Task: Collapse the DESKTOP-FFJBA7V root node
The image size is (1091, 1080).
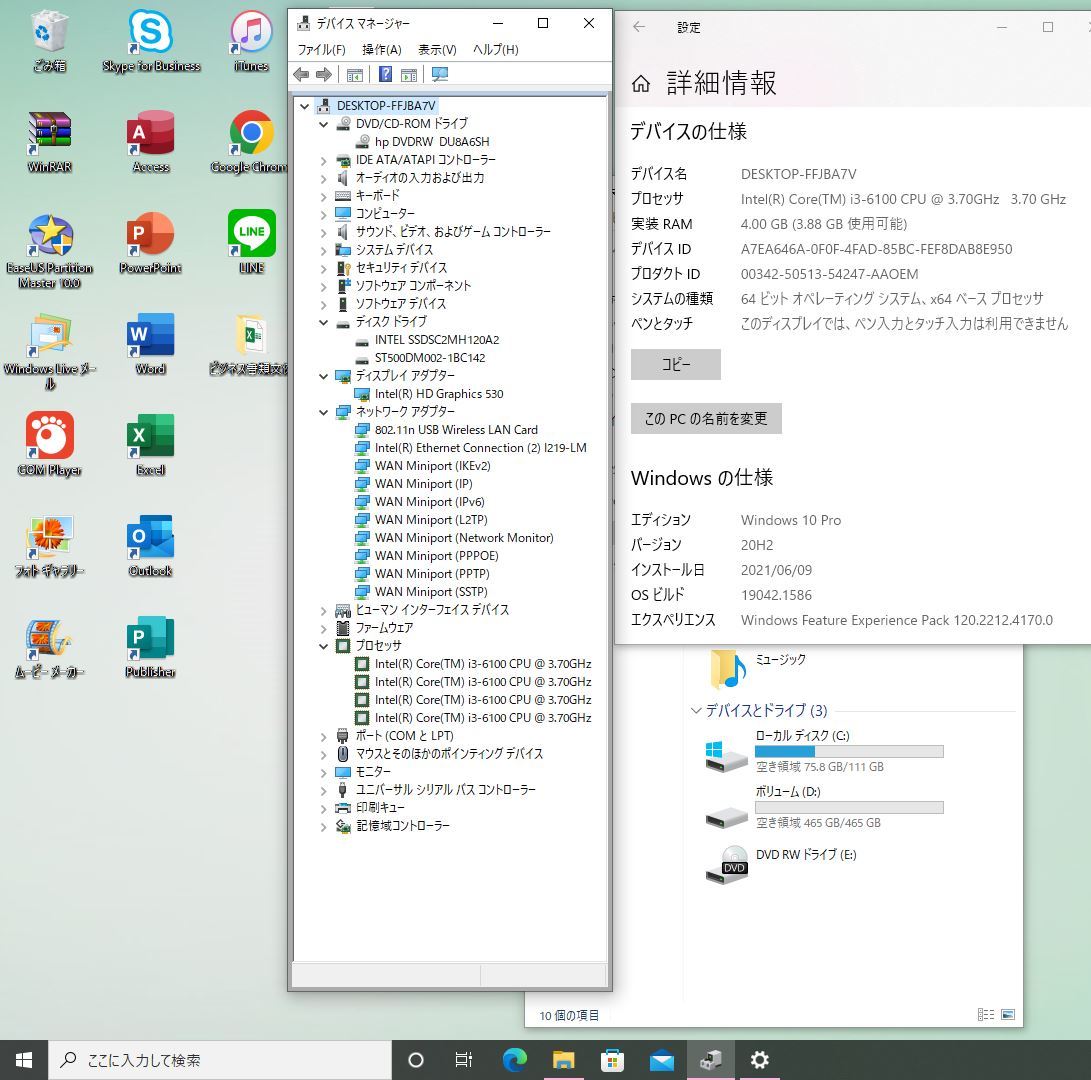Action: point(305,106)
